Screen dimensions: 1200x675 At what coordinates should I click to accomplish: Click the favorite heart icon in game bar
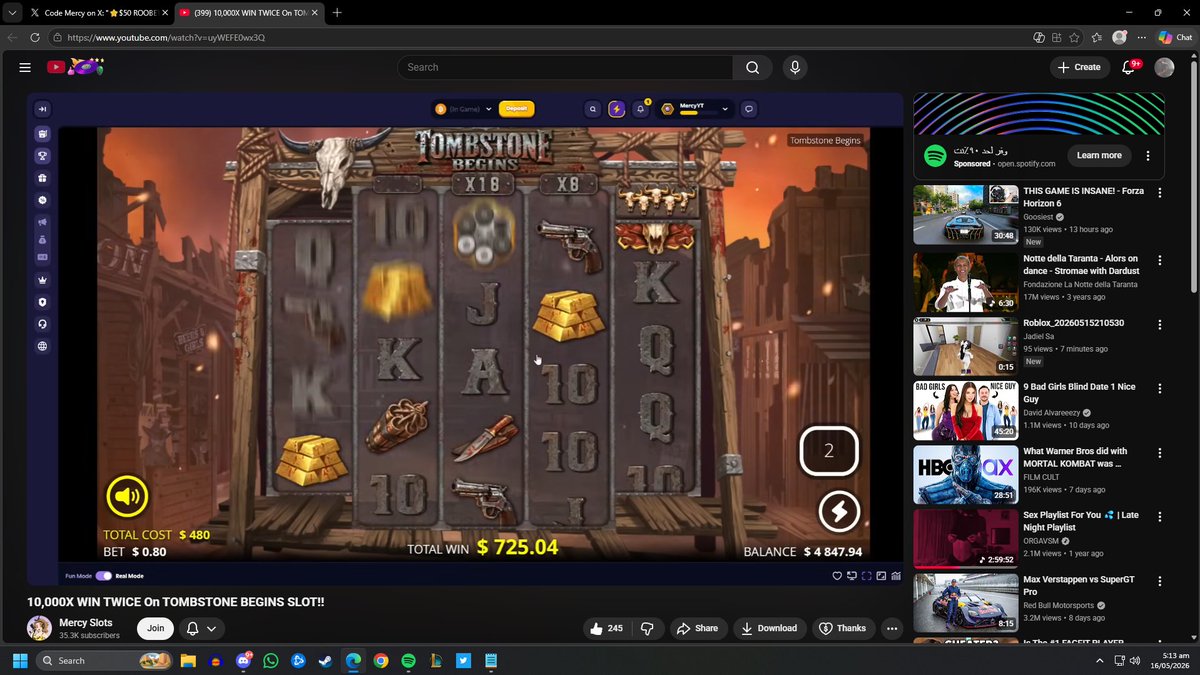(837, 576)
